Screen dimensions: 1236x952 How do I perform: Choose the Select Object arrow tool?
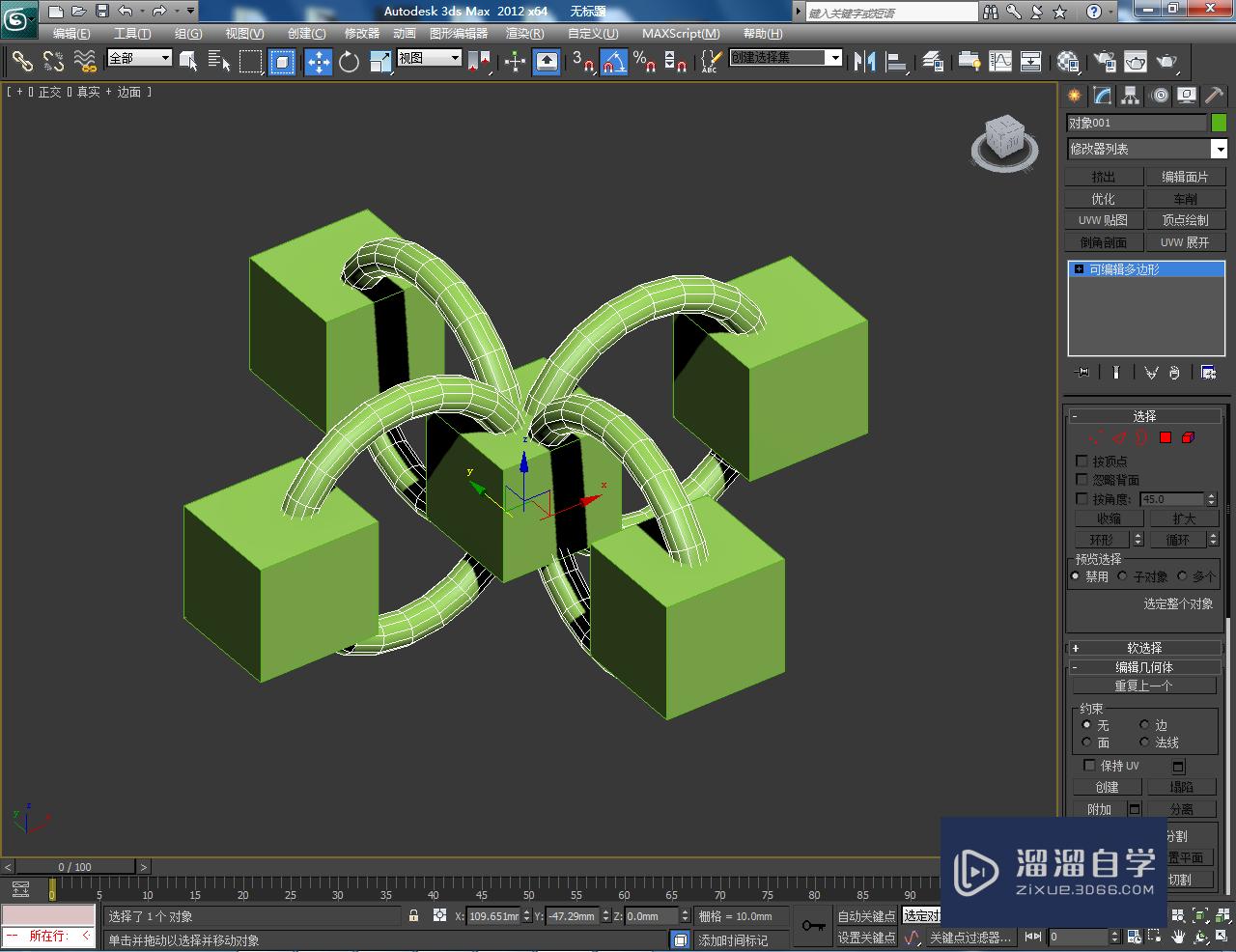[x=188, y=61]
